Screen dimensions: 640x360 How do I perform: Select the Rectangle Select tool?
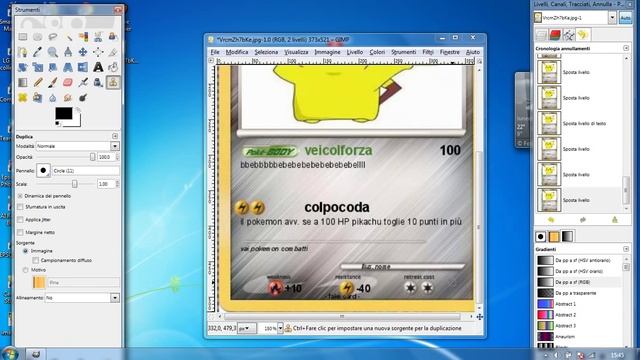pyautogui.click(x=22, y=37)
